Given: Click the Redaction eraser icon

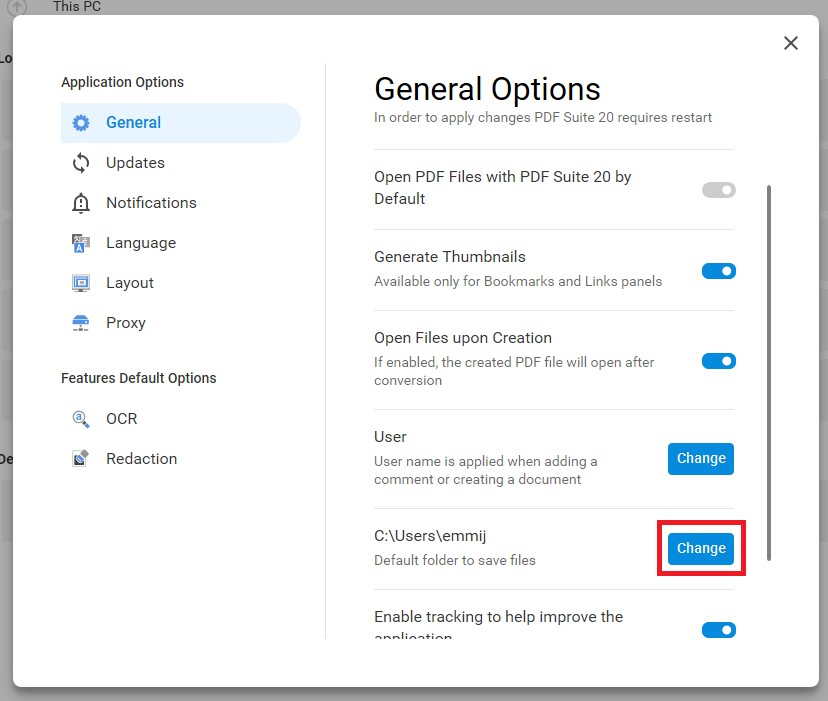Looking at the screenshot, I should 81,459.
